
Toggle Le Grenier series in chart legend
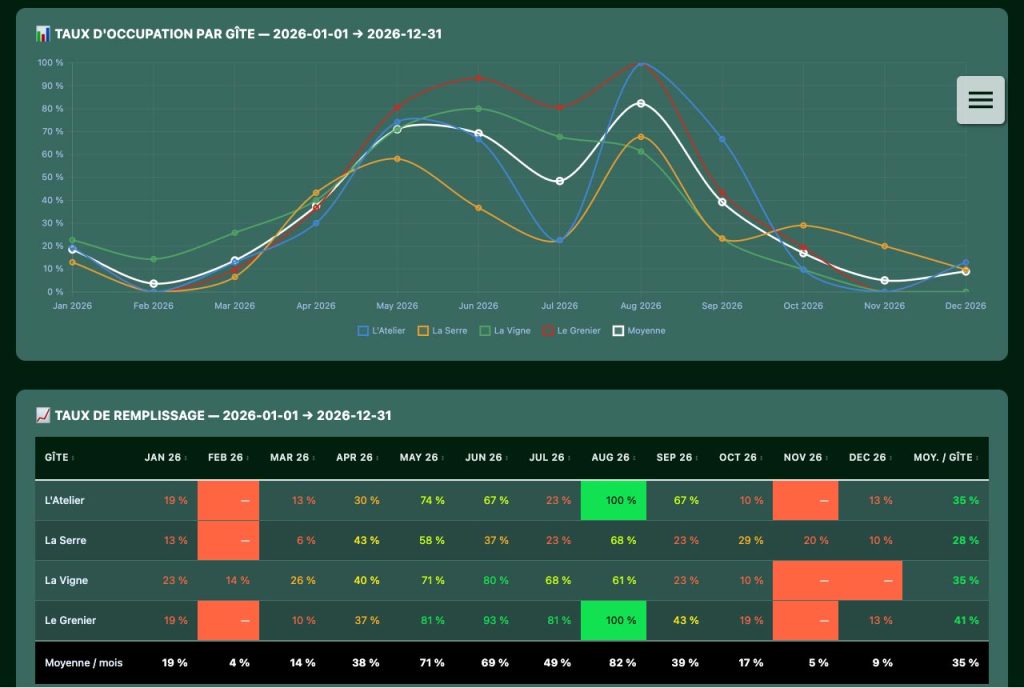click(571, 331)
